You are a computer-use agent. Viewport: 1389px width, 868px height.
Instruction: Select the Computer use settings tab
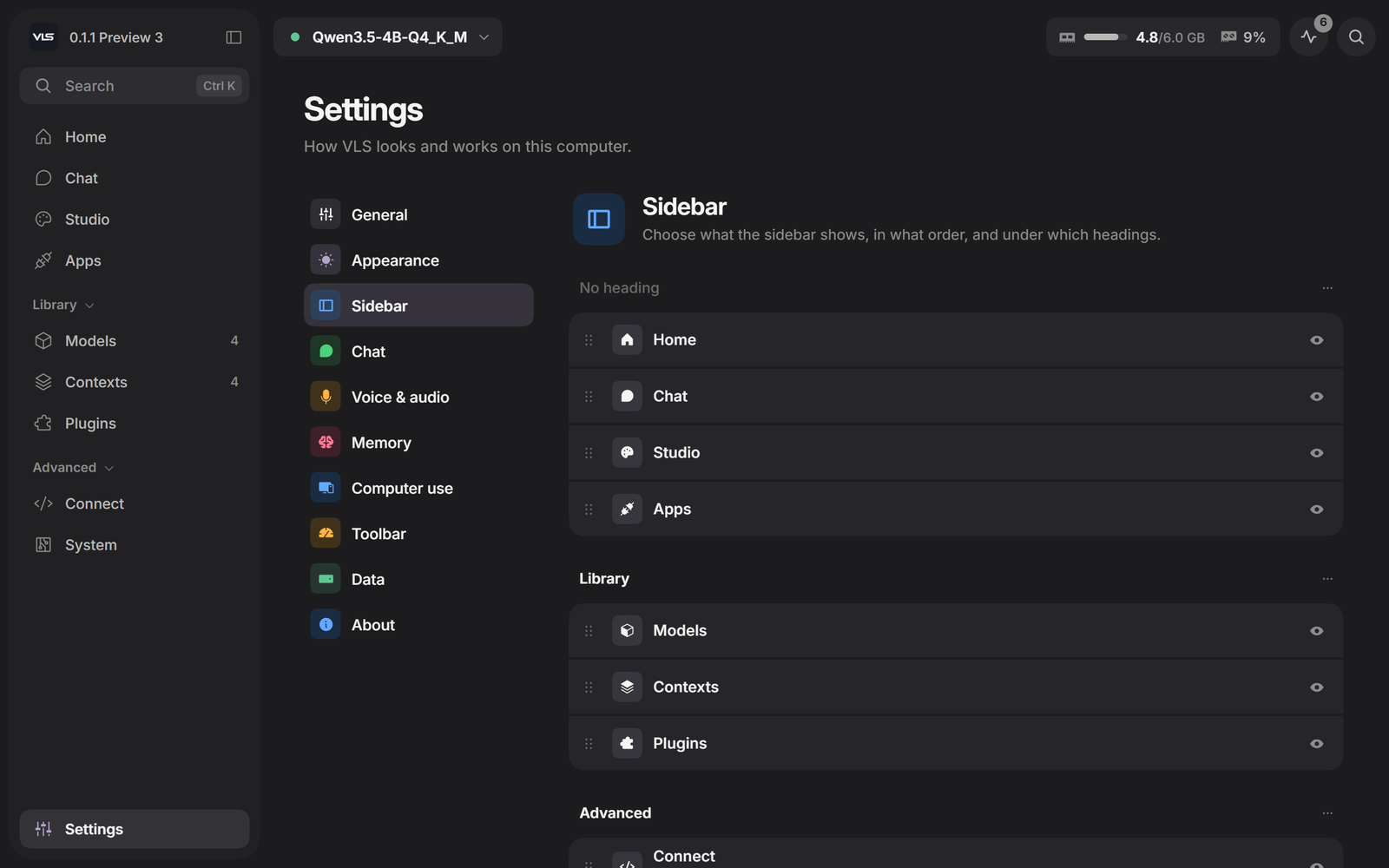[418, 488]
